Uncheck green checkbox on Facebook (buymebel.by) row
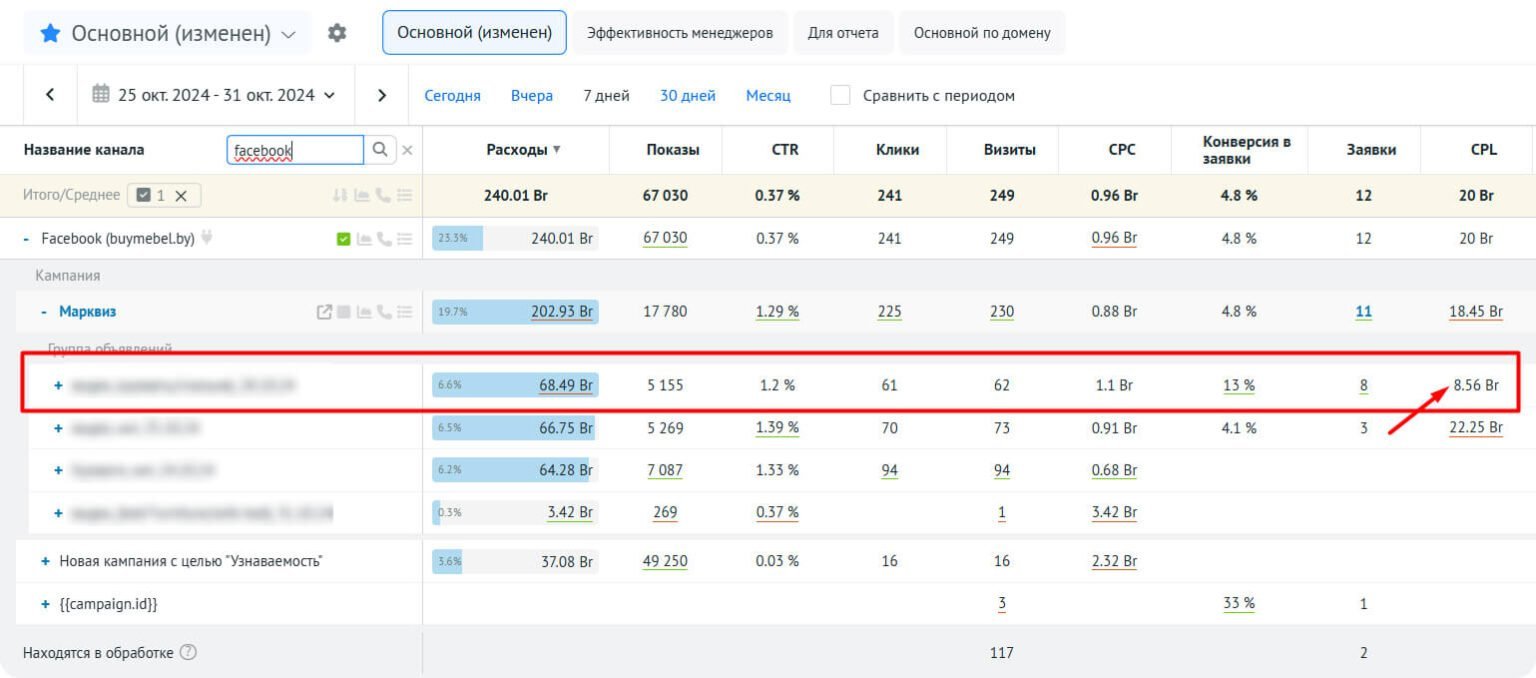1536x678 pixels. [x=344, y=239]
